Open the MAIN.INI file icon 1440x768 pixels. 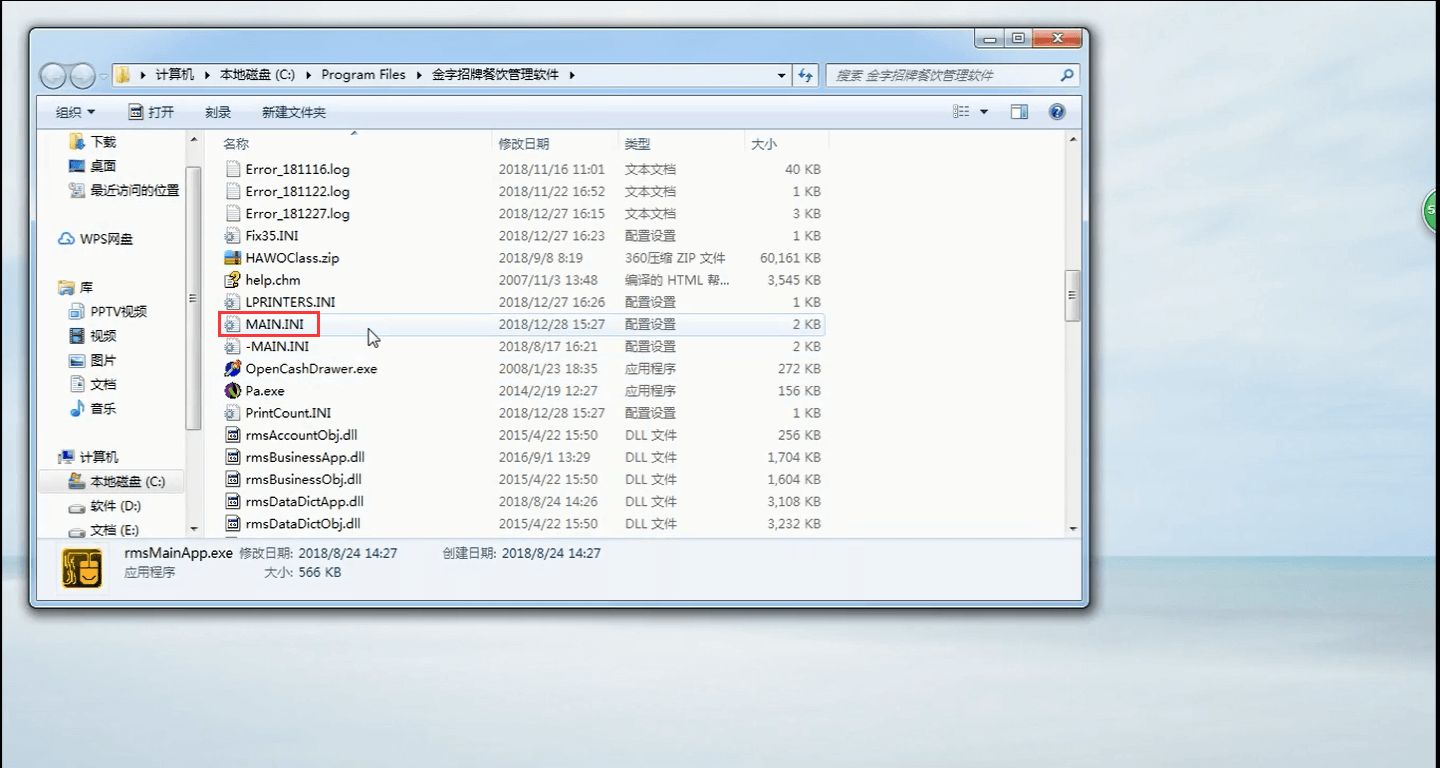232,324
